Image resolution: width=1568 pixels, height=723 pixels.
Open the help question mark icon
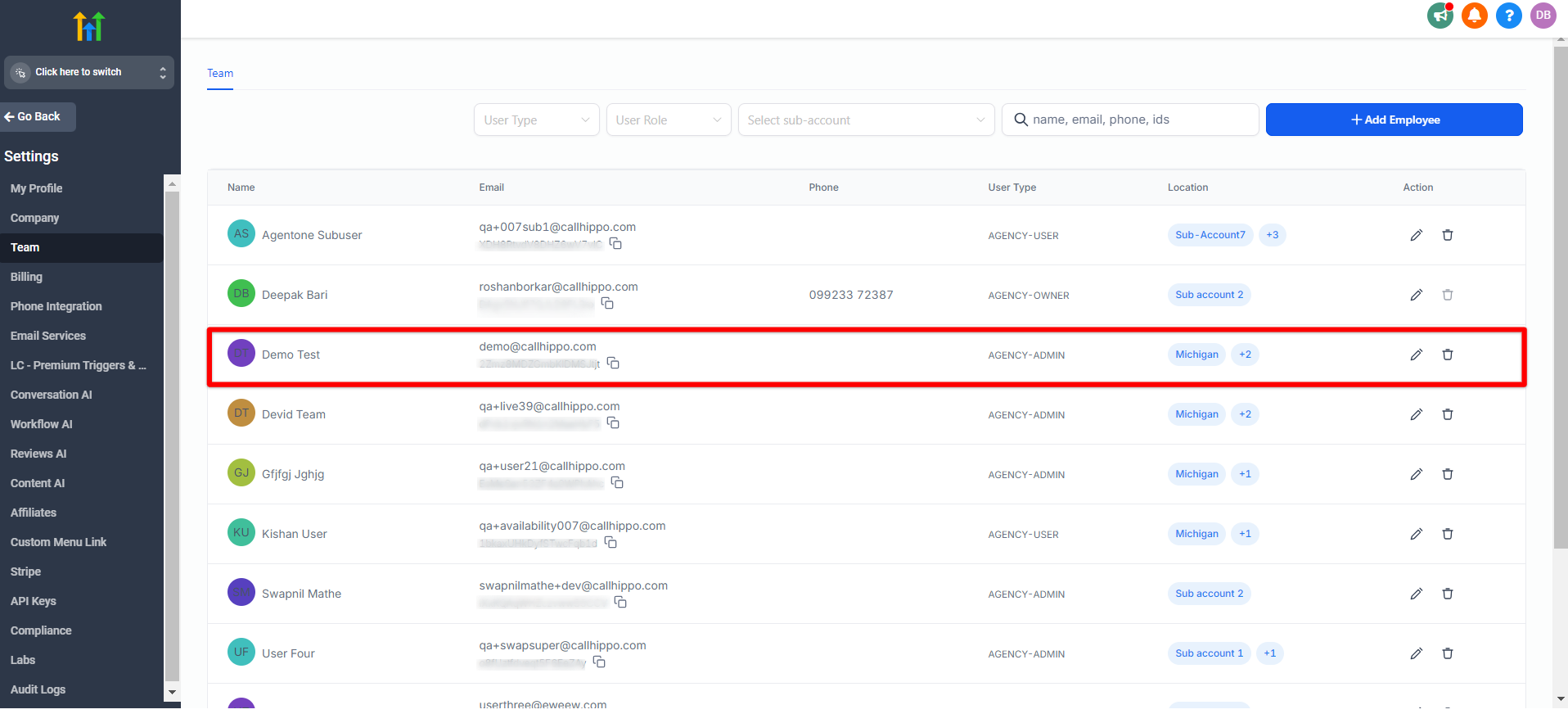click(x=1509, y=15)
